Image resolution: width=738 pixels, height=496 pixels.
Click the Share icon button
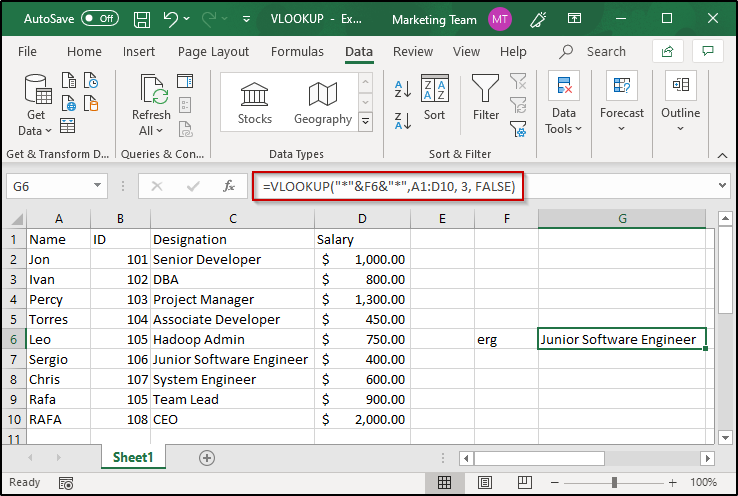(667, 51)
